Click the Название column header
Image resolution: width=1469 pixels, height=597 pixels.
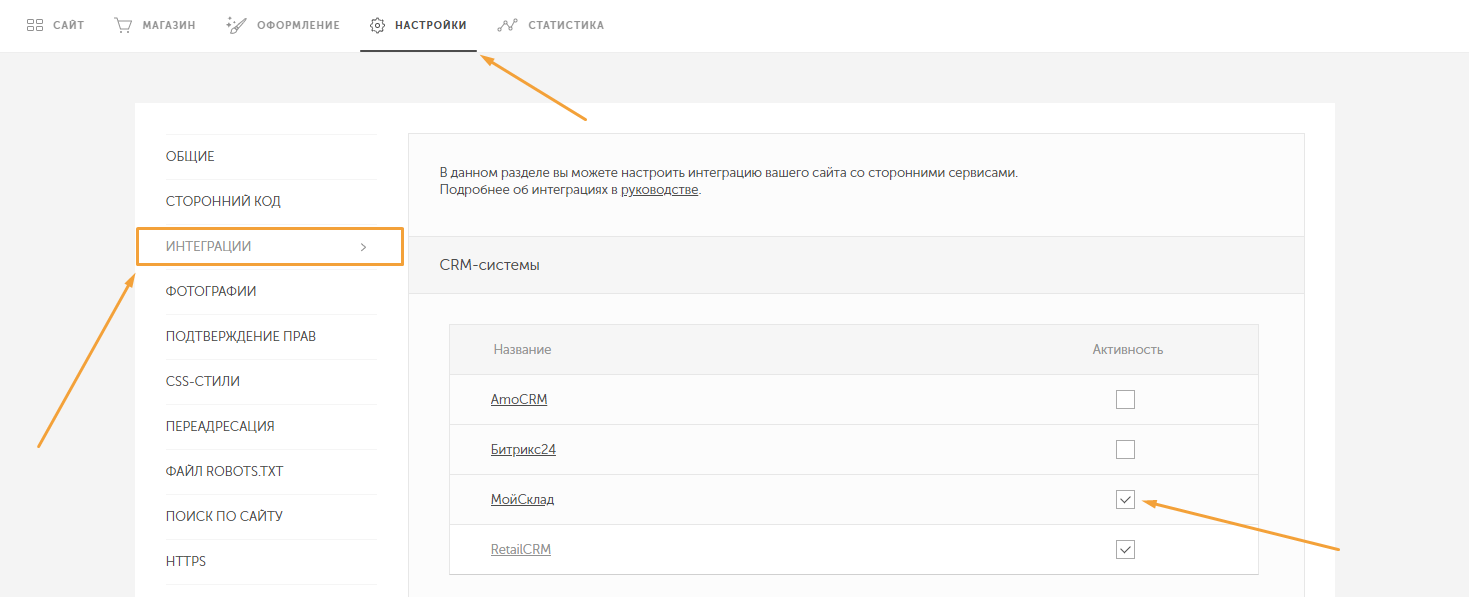pos(522,350)
